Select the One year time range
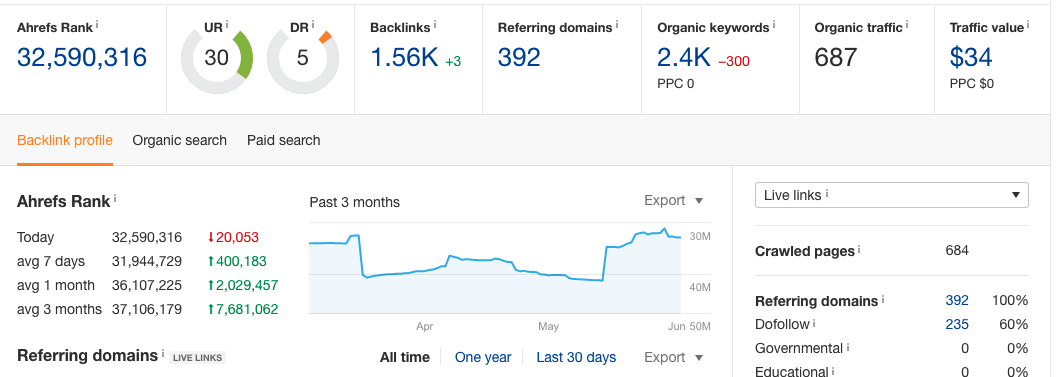The width and height of the screenshot is (1064, 377). (x=483, y=357)
